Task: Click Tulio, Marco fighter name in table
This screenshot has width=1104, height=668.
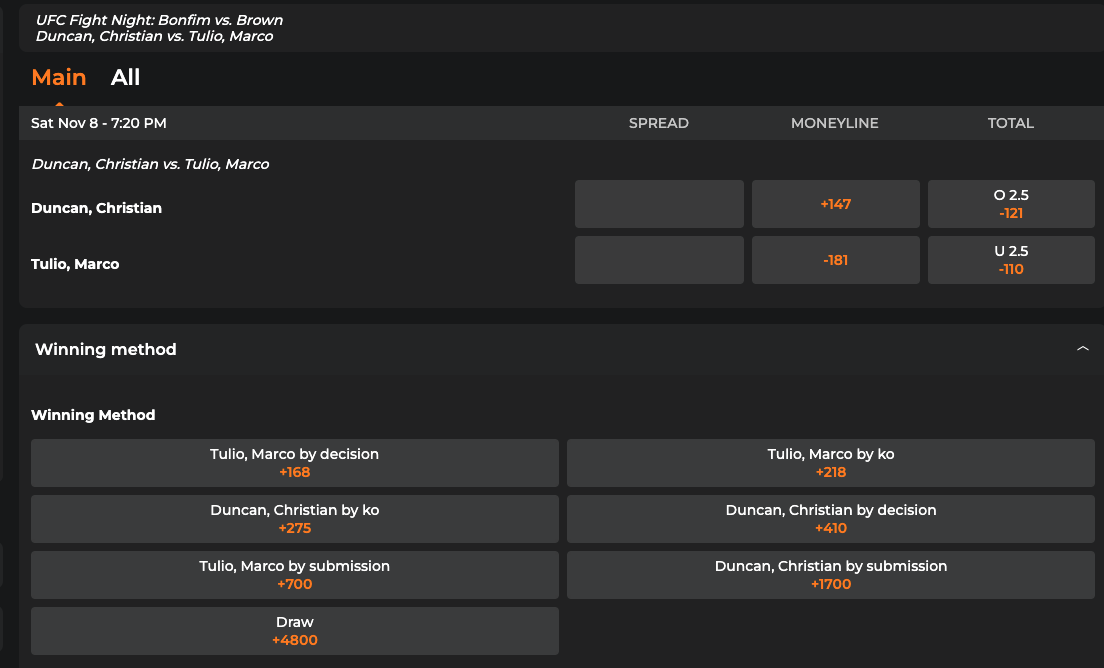Action: tap(75, 264)
